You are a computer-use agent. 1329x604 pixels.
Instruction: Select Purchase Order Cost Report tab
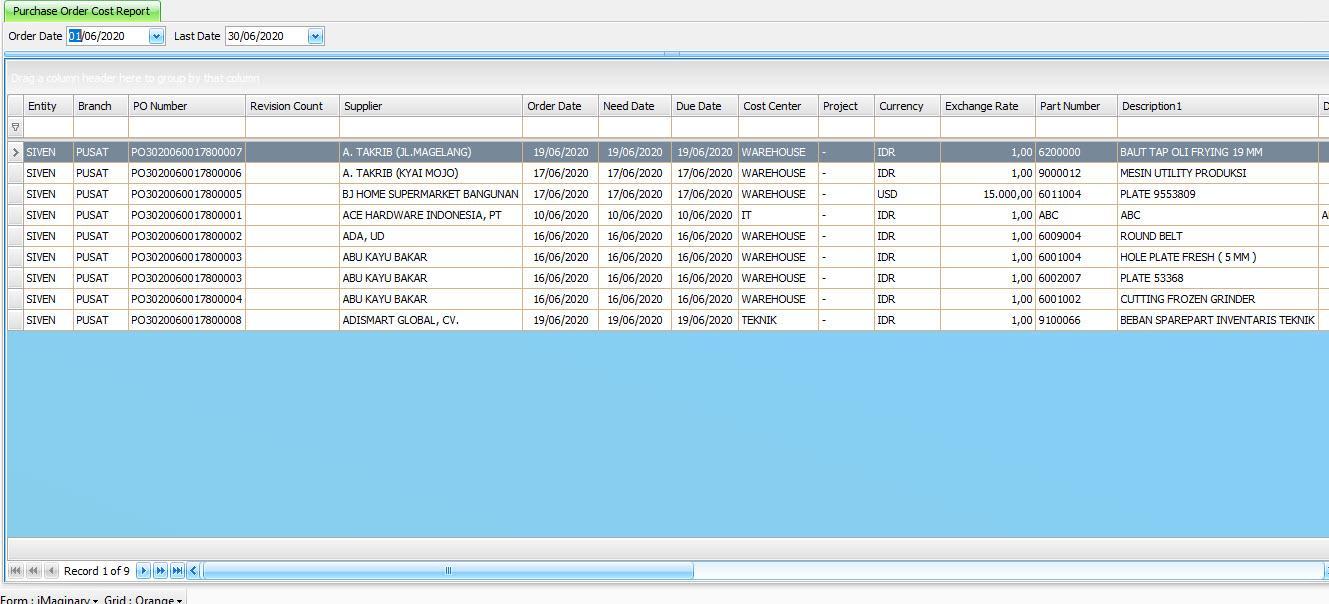[x=81, y=11]
